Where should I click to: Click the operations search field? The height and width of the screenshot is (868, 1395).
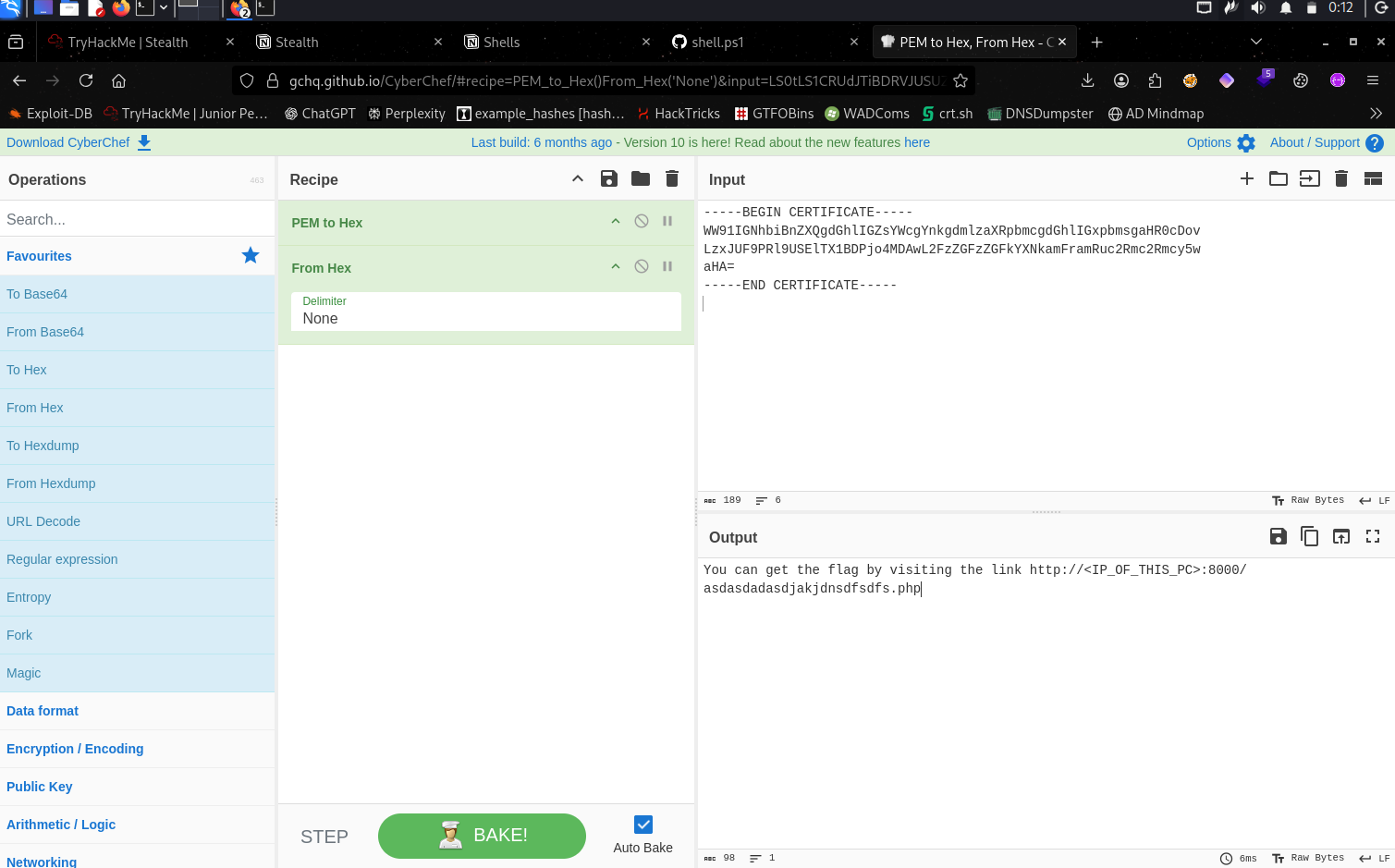(137, 219)
